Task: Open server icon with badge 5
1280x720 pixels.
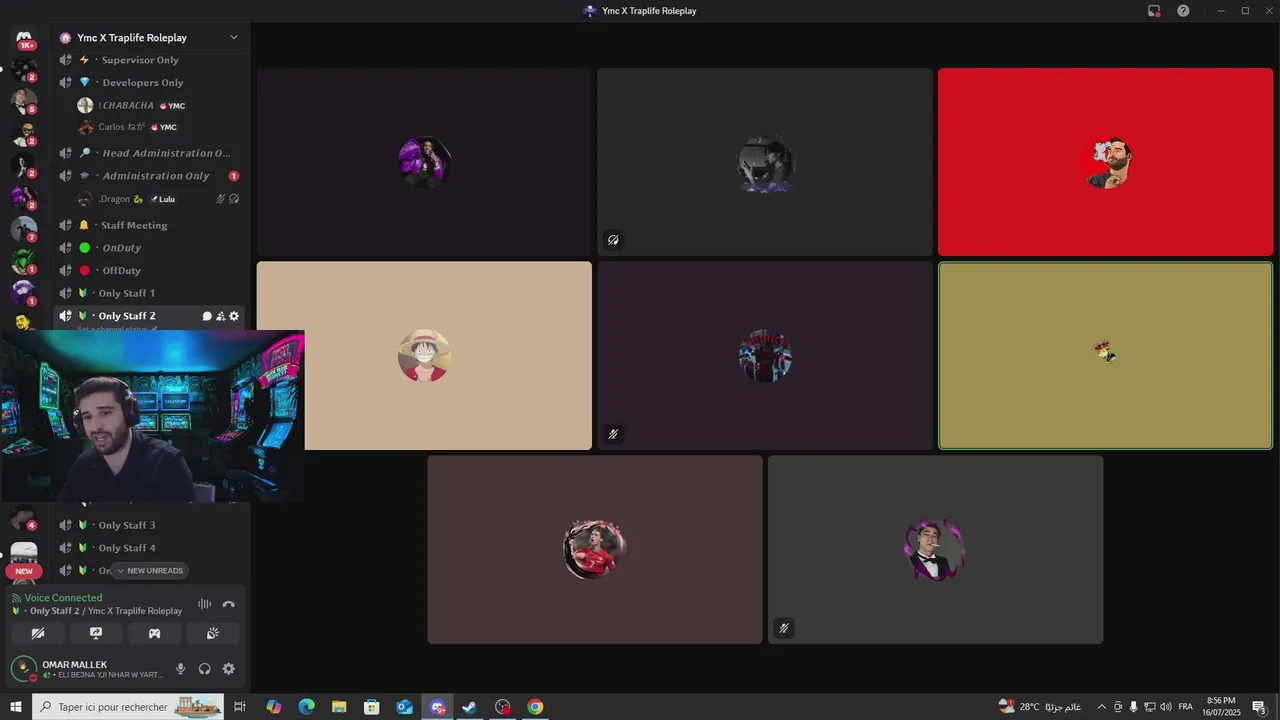Action: [x=24, y=101]
